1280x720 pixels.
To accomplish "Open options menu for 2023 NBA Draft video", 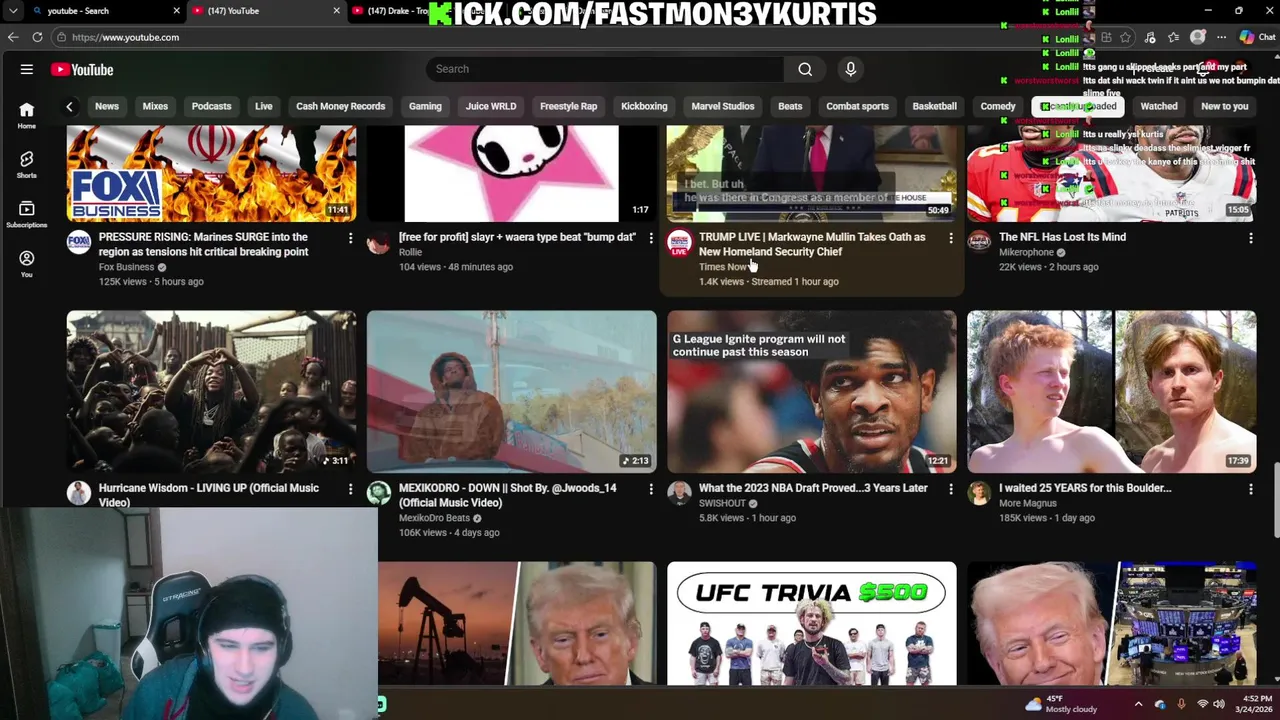I will pyautogui.click(x=951, y=489).
